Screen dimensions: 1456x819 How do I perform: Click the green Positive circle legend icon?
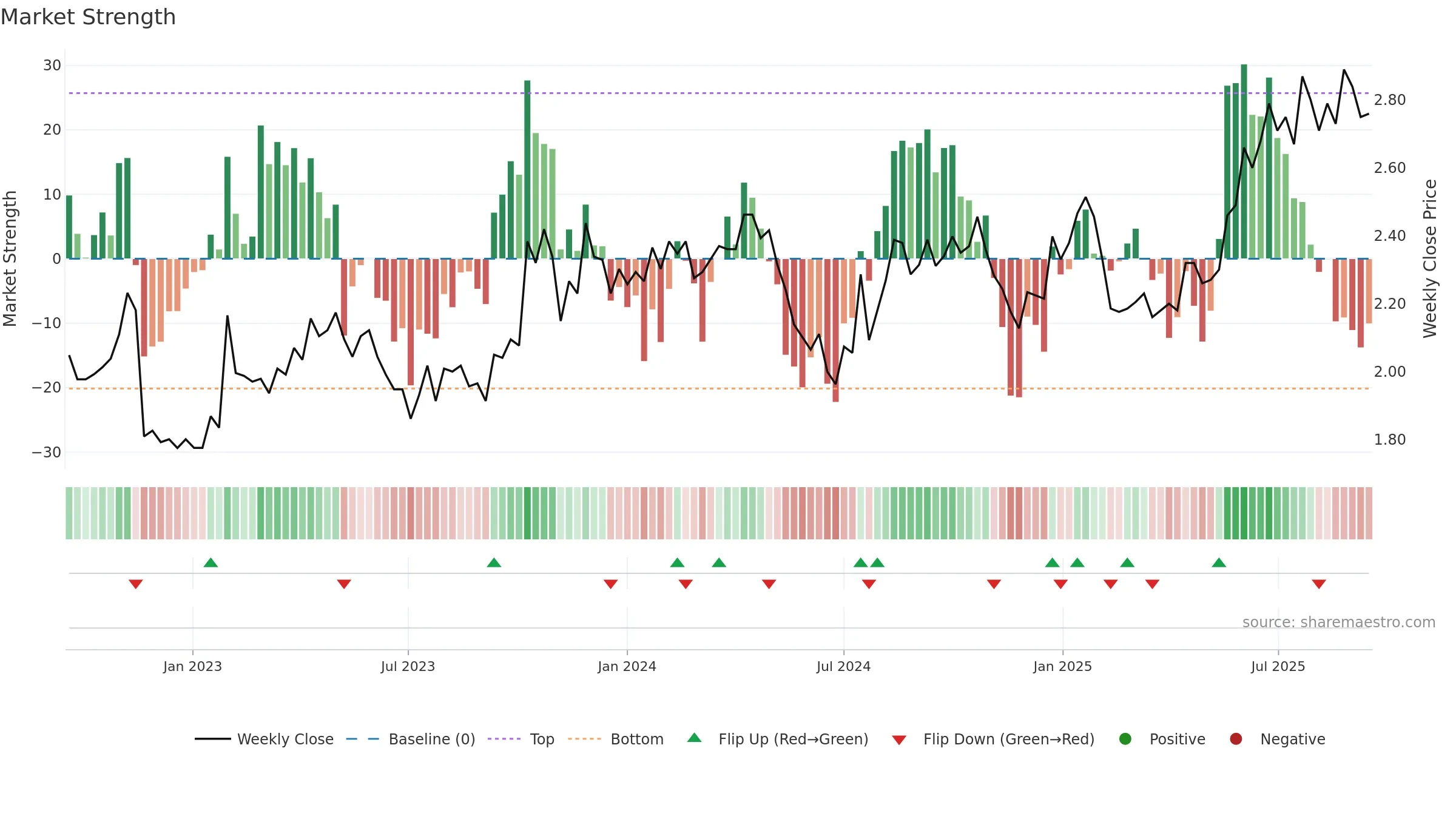click(1125, 739)
